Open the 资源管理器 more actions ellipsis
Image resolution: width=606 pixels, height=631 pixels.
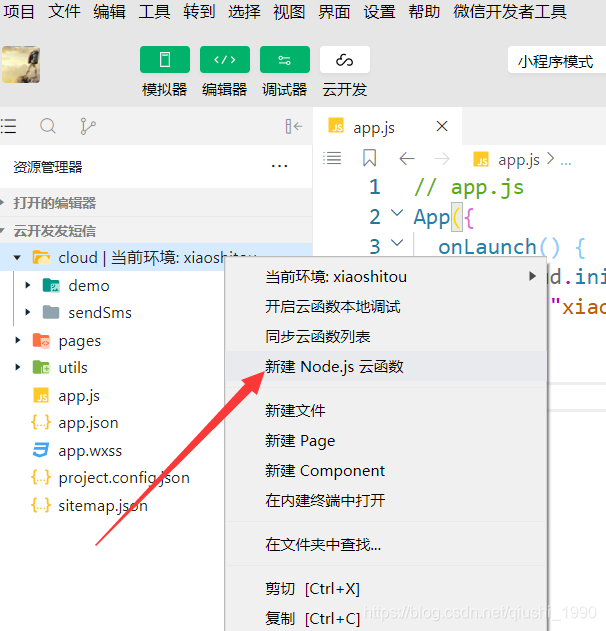point(279,166)
